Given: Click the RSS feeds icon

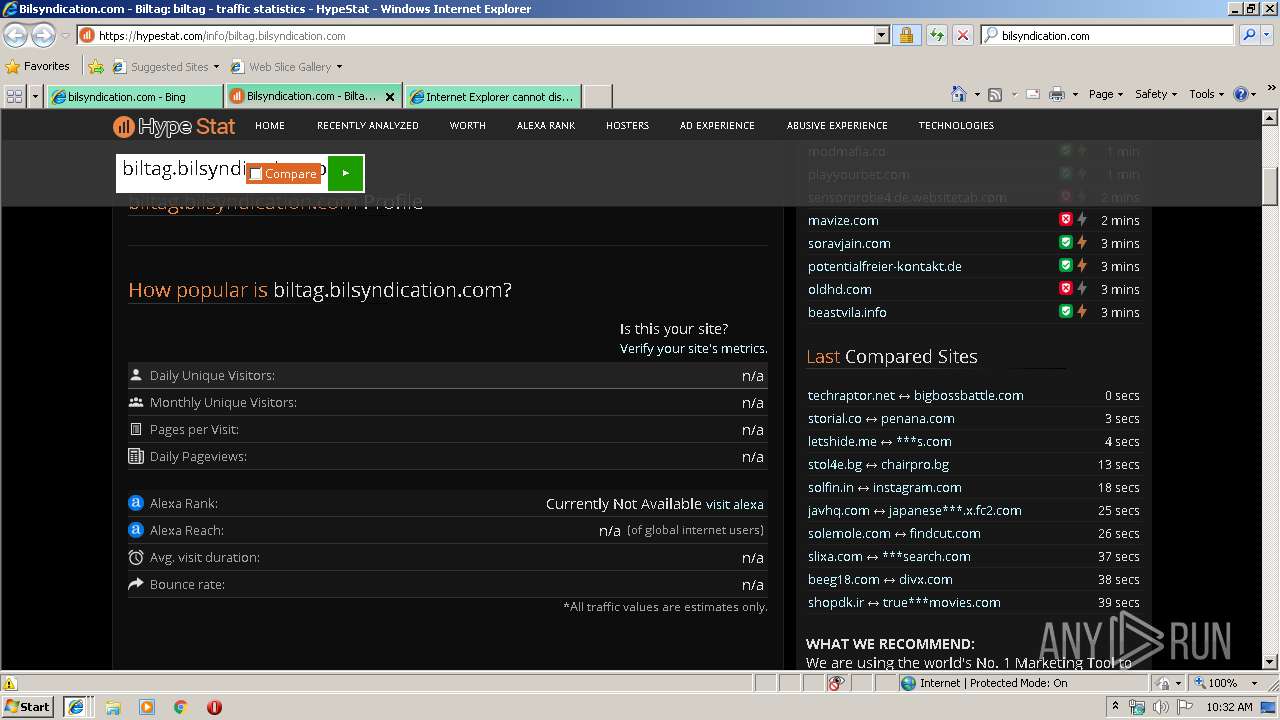Looking at the screenshot, I should pos(995,94).
